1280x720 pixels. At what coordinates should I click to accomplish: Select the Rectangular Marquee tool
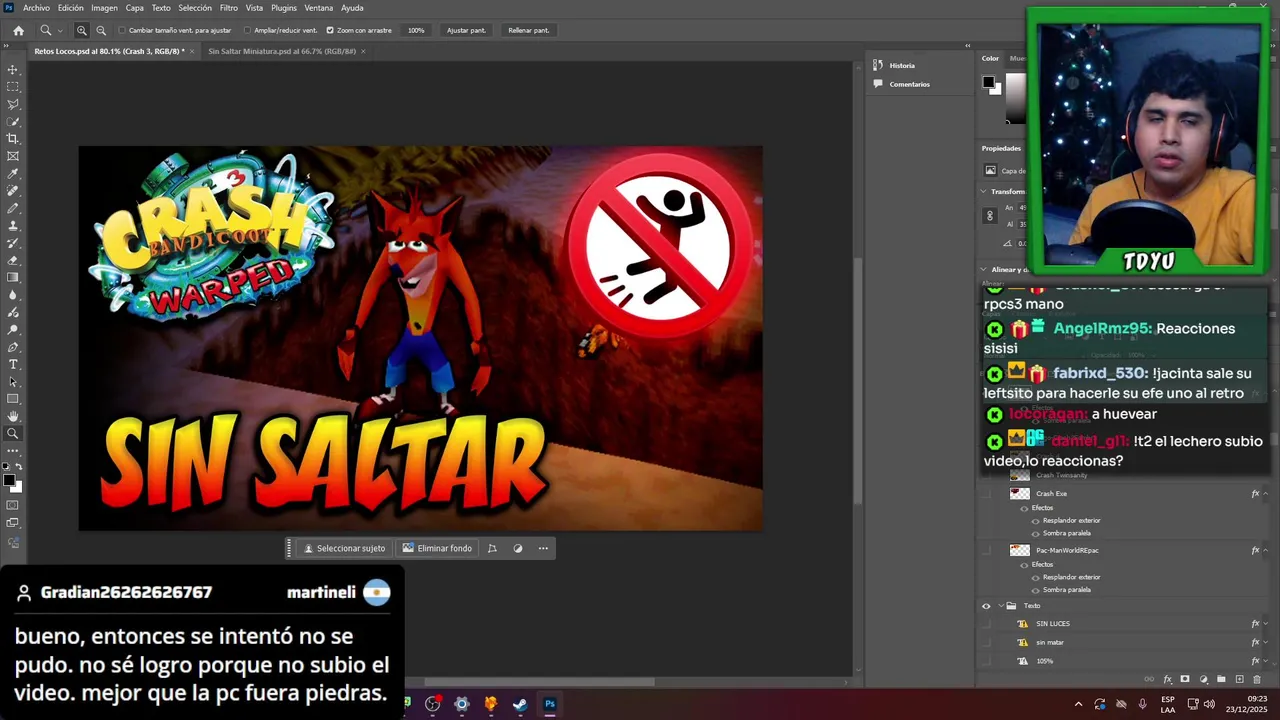pos(13,87)
